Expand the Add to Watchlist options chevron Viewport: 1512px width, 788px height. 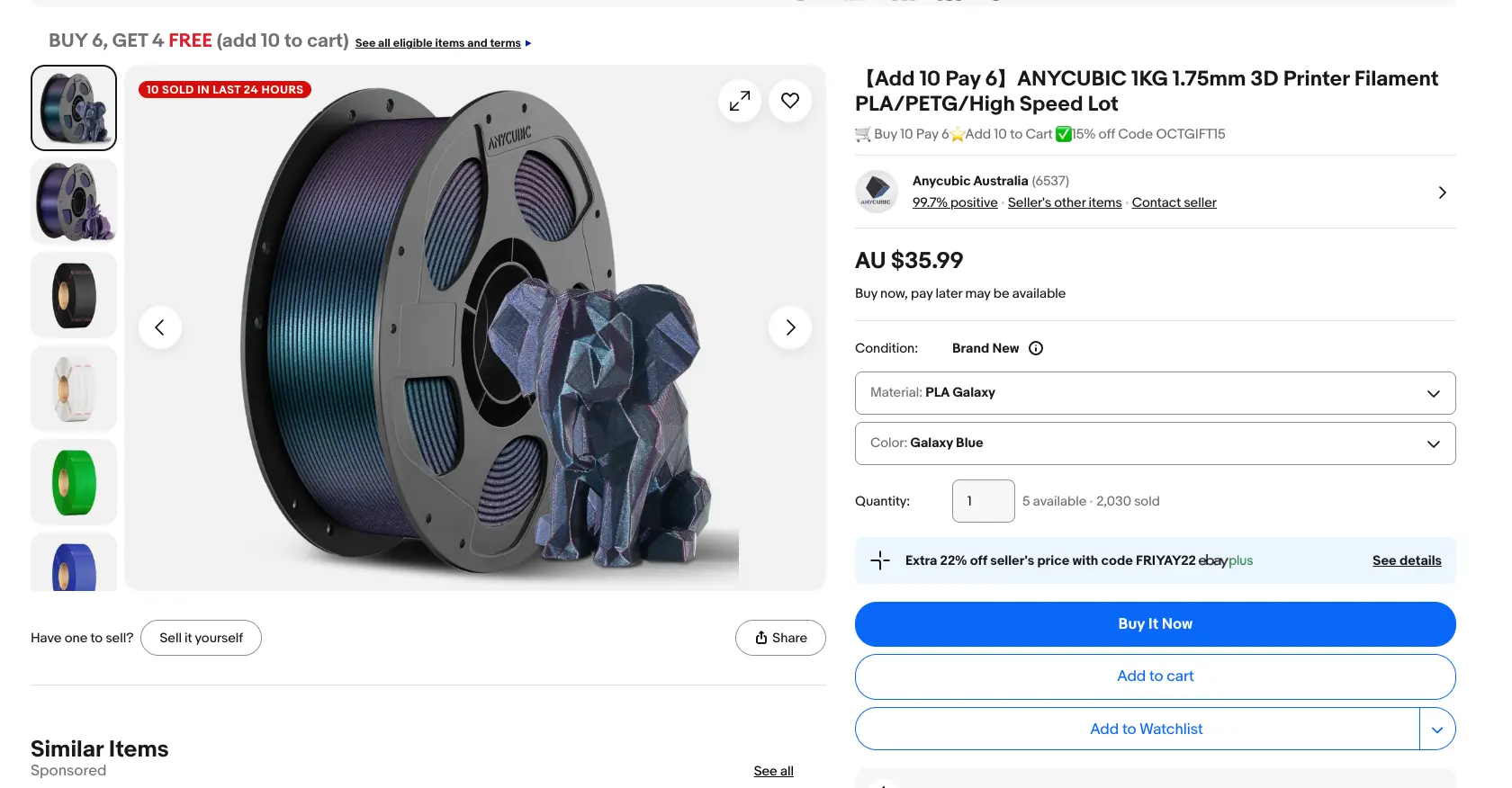[x=1437, y=729]
